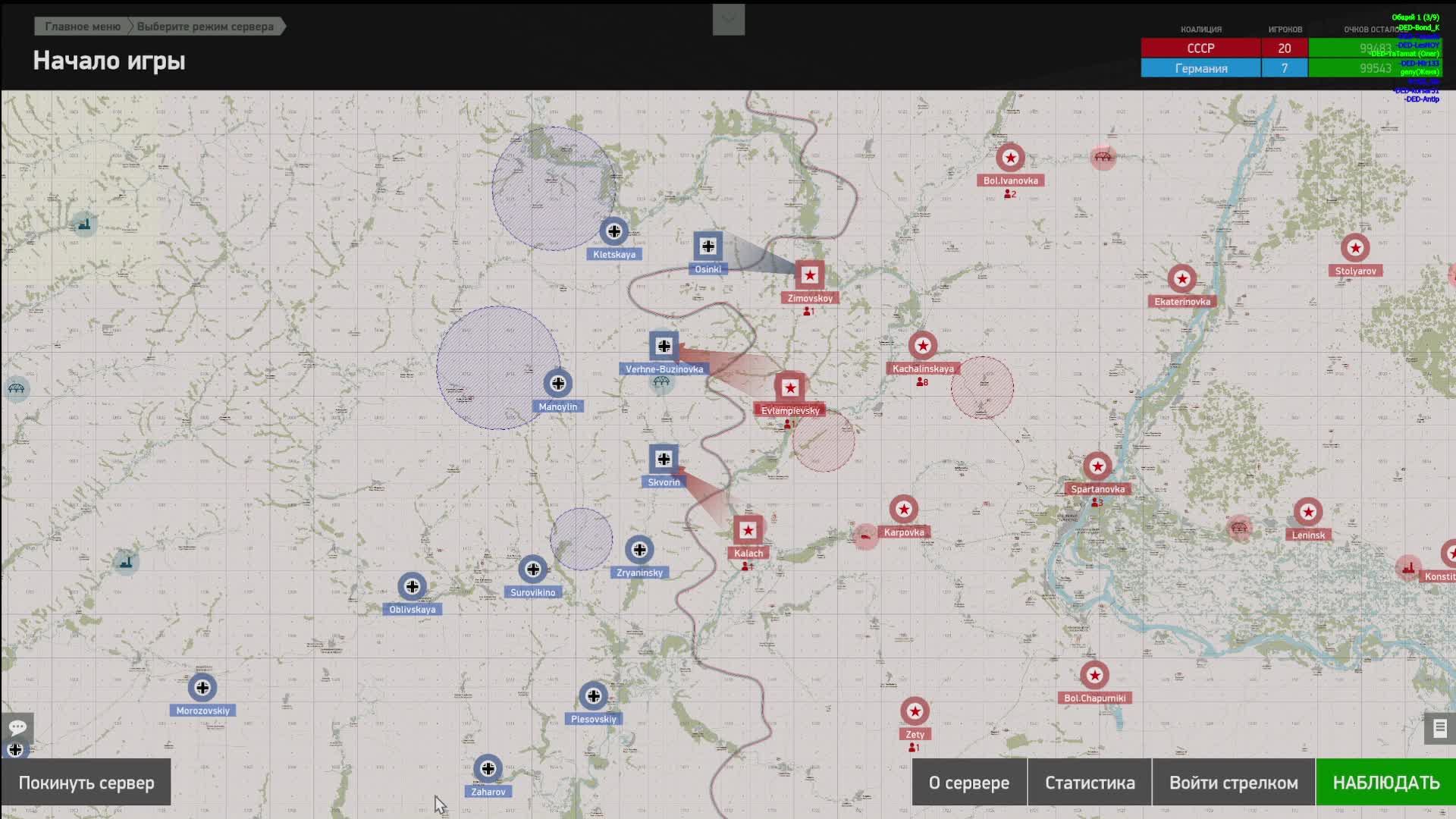Click the Spartanovka Soviet airfield icon

(1097, 466)
